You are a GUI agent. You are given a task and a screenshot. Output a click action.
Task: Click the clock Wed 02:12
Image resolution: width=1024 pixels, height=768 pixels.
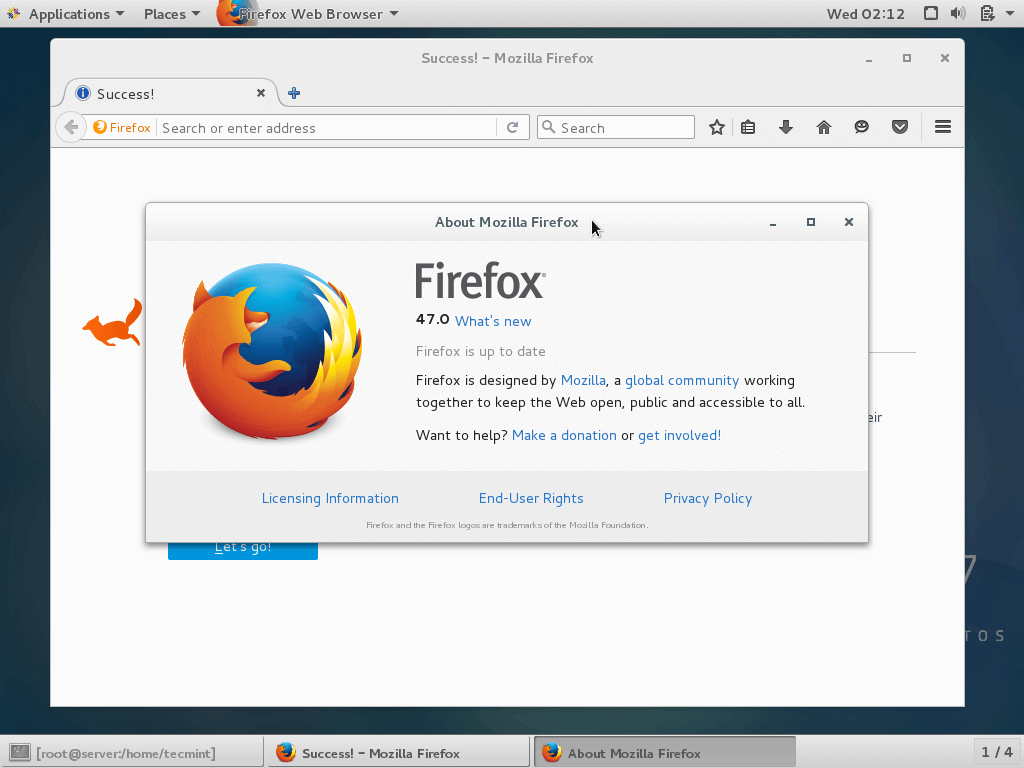pyautogui.click(x=865, y=14)
